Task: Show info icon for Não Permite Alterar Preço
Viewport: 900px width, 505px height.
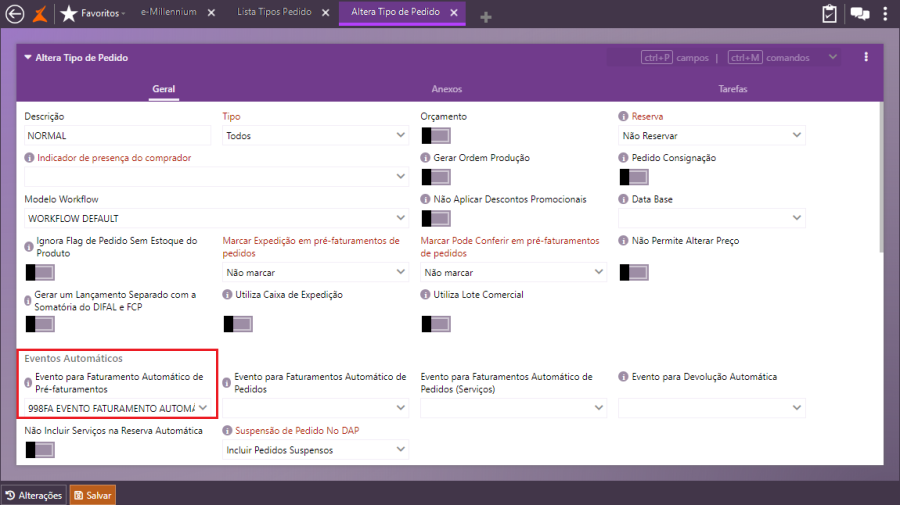Action: 623,240
